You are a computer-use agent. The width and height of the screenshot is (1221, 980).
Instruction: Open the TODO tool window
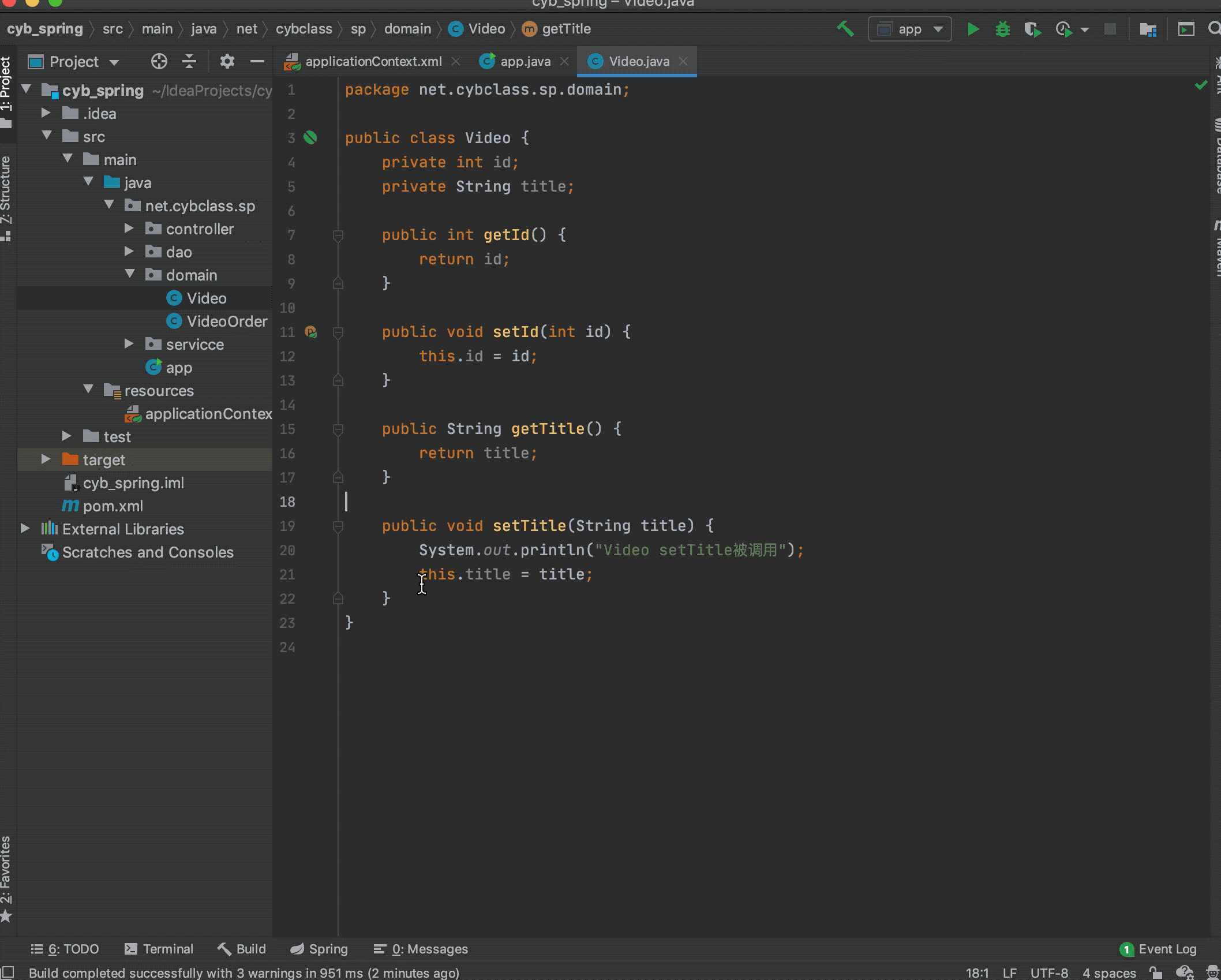(65, 949)
